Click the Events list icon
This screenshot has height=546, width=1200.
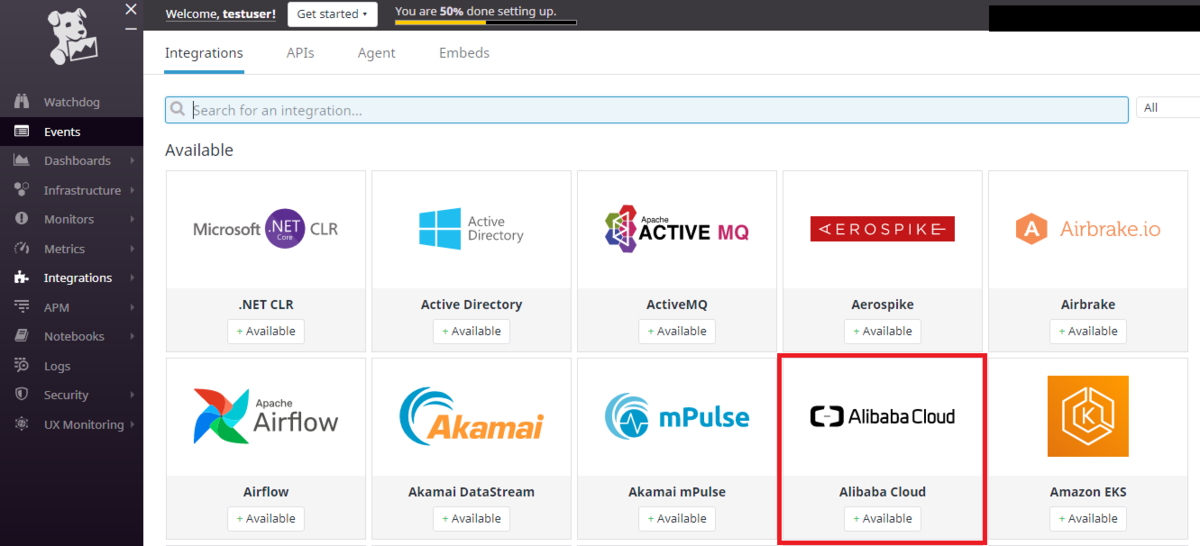(x=21, y=131)
